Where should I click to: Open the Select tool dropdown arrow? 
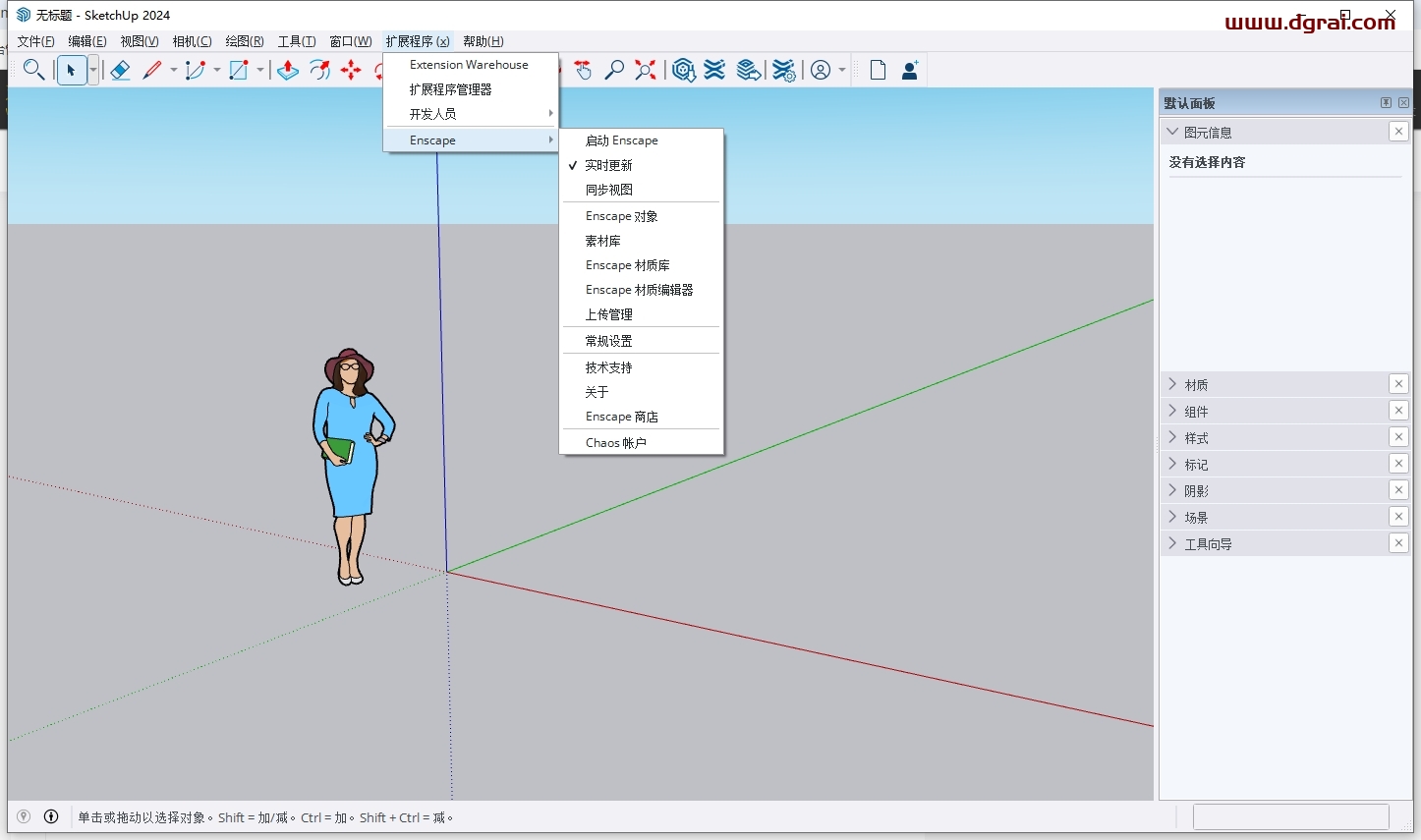93,70
